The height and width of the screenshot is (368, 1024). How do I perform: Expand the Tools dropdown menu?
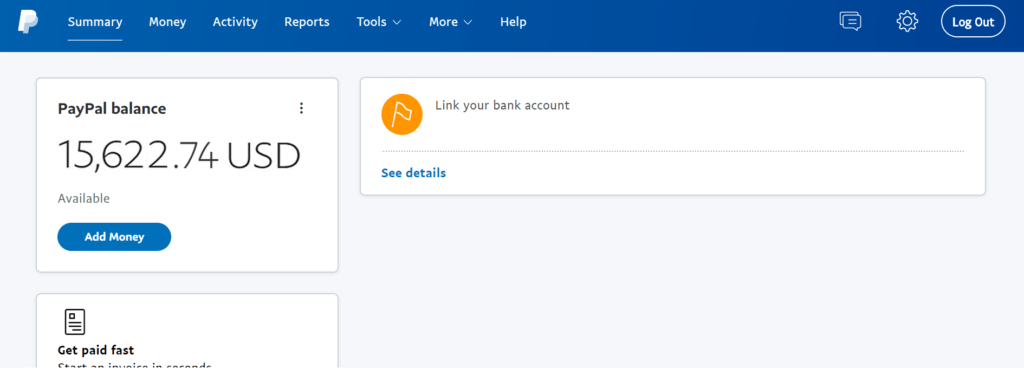[x=379, y=22]
